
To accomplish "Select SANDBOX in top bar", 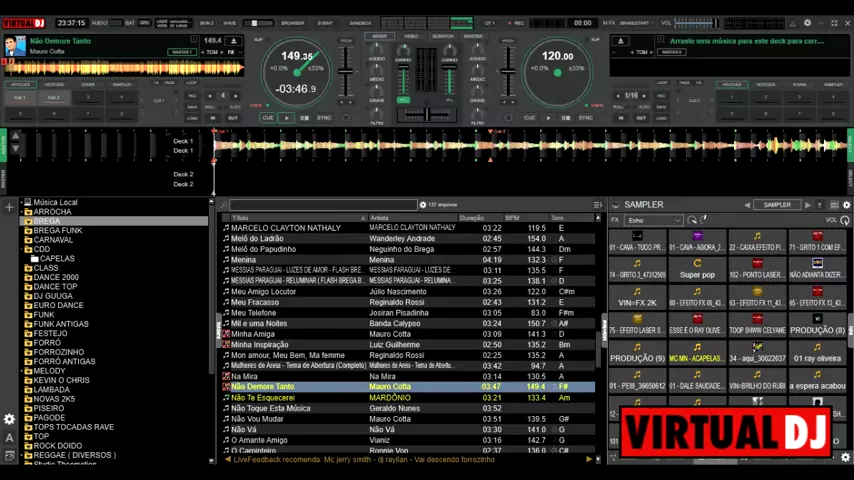I will 360,23.
